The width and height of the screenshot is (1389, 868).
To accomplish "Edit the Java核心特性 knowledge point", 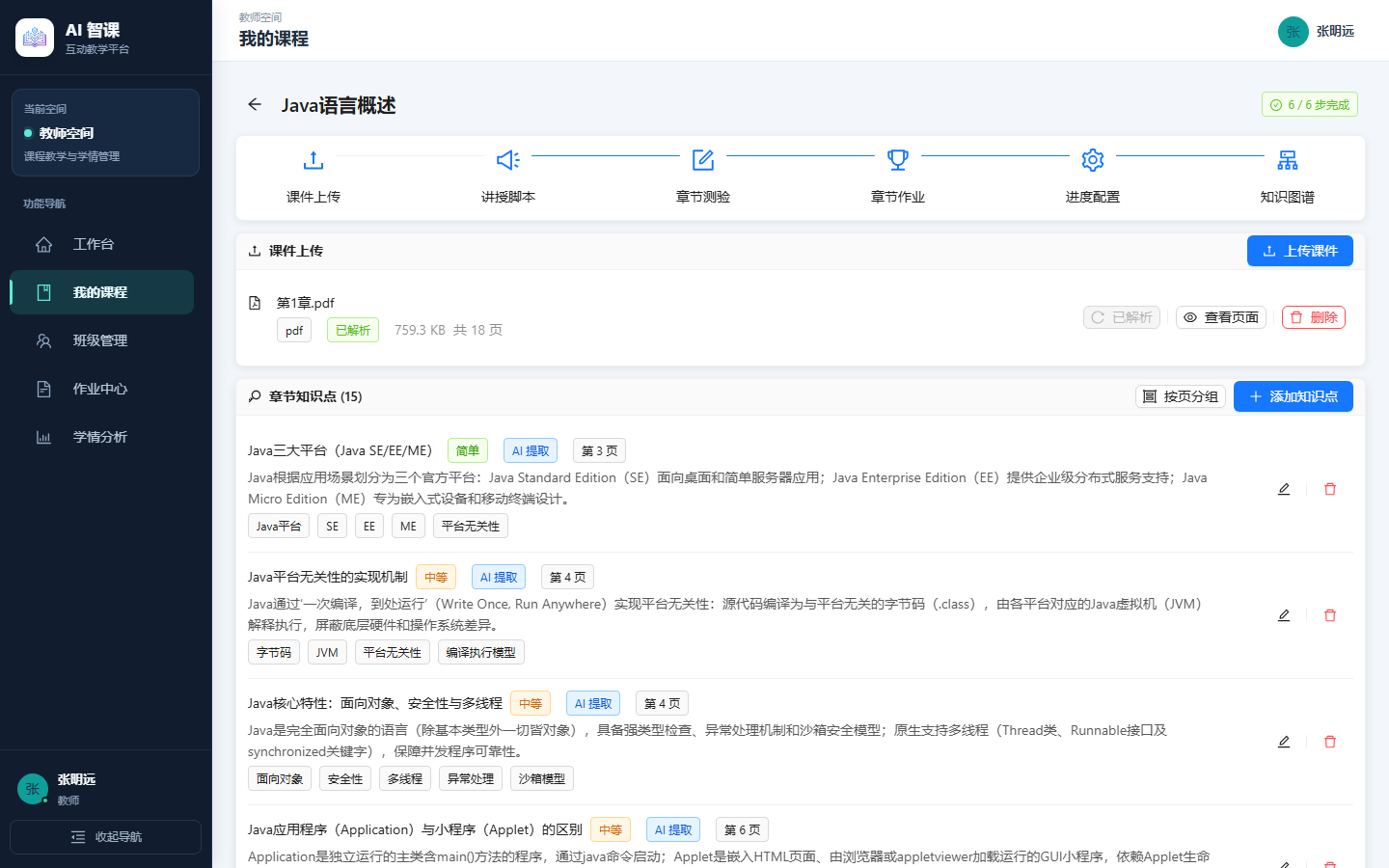I will [1284, 742].
